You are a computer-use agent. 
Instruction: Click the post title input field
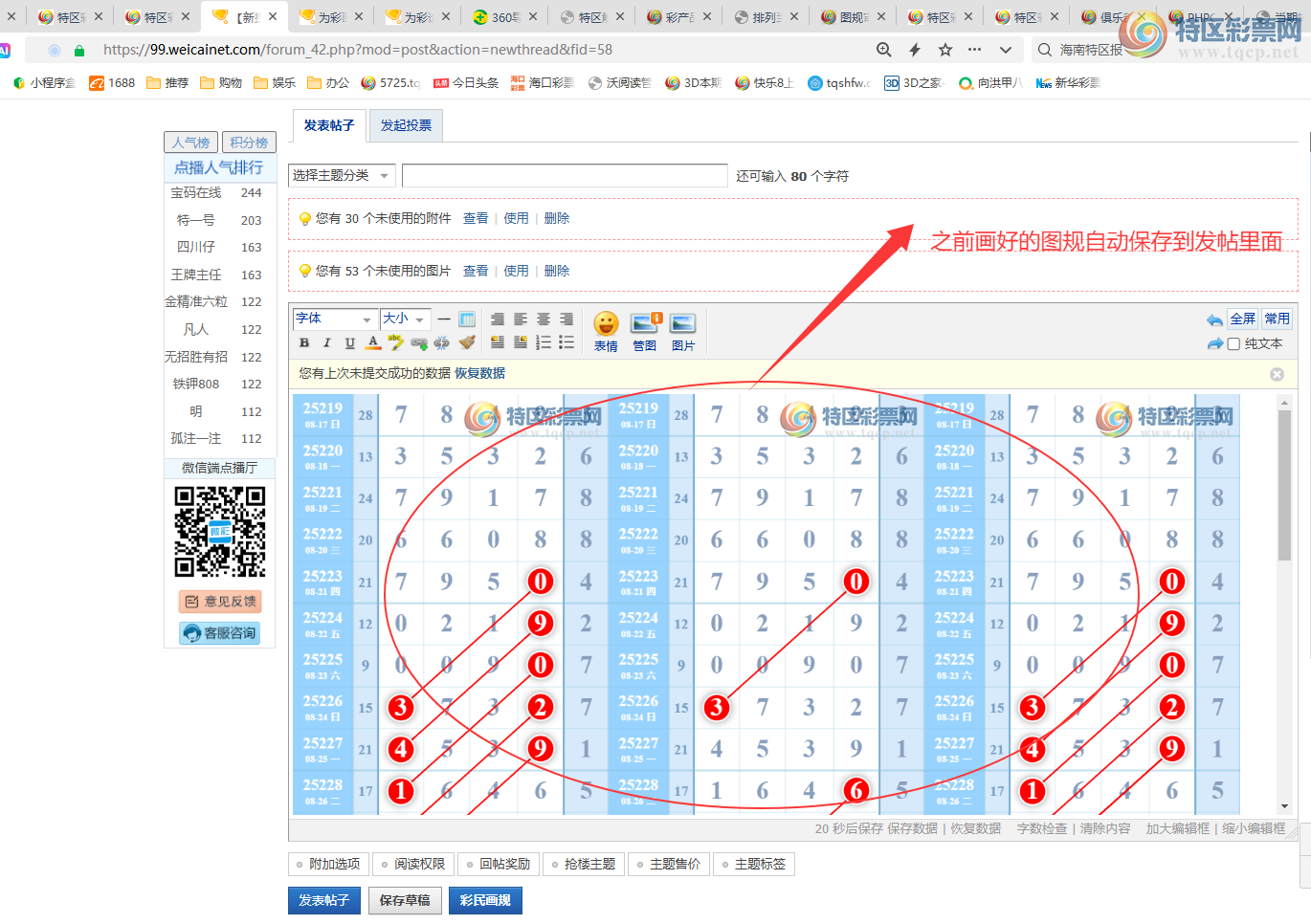click(x=565, y=176)
